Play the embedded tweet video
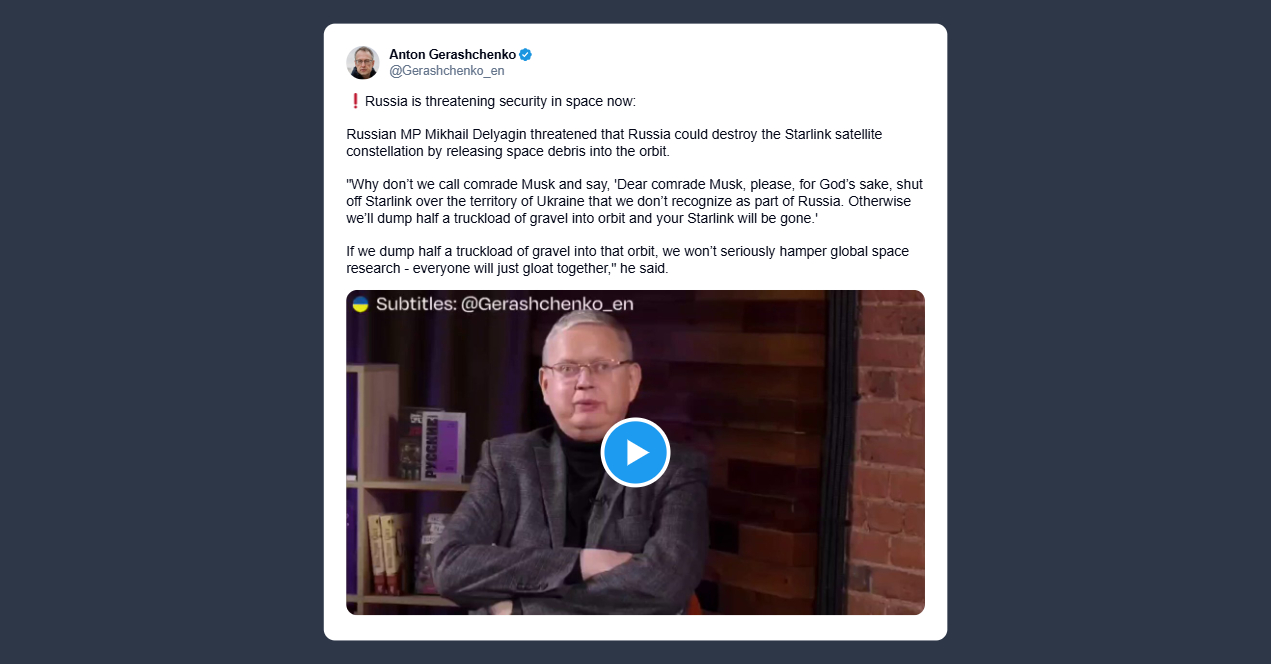This screenshot has width=1271, height=664. pyautogui.click(x=635, y=452)
